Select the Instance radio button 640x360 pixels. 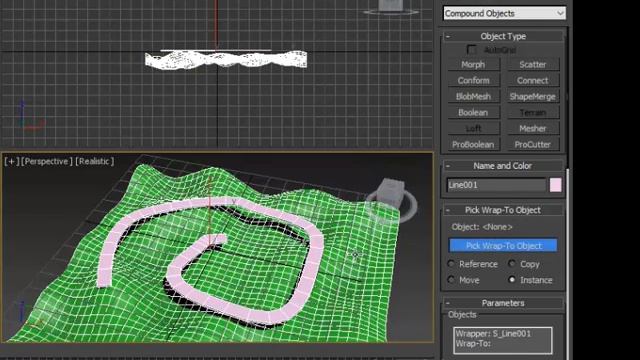click(x=512, y=280)
